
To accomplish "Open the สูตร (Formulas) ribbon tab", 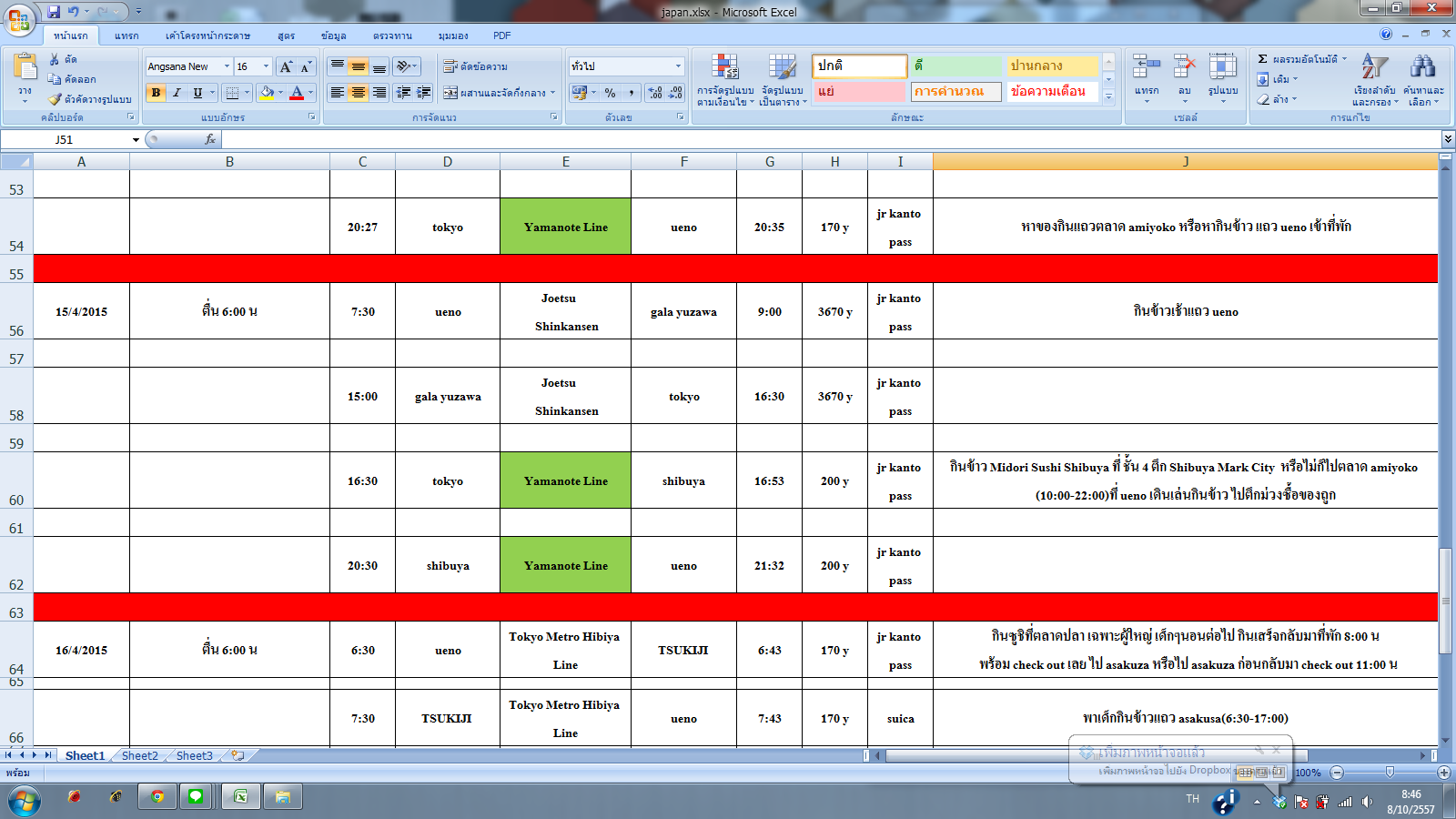I will (287, 35).
